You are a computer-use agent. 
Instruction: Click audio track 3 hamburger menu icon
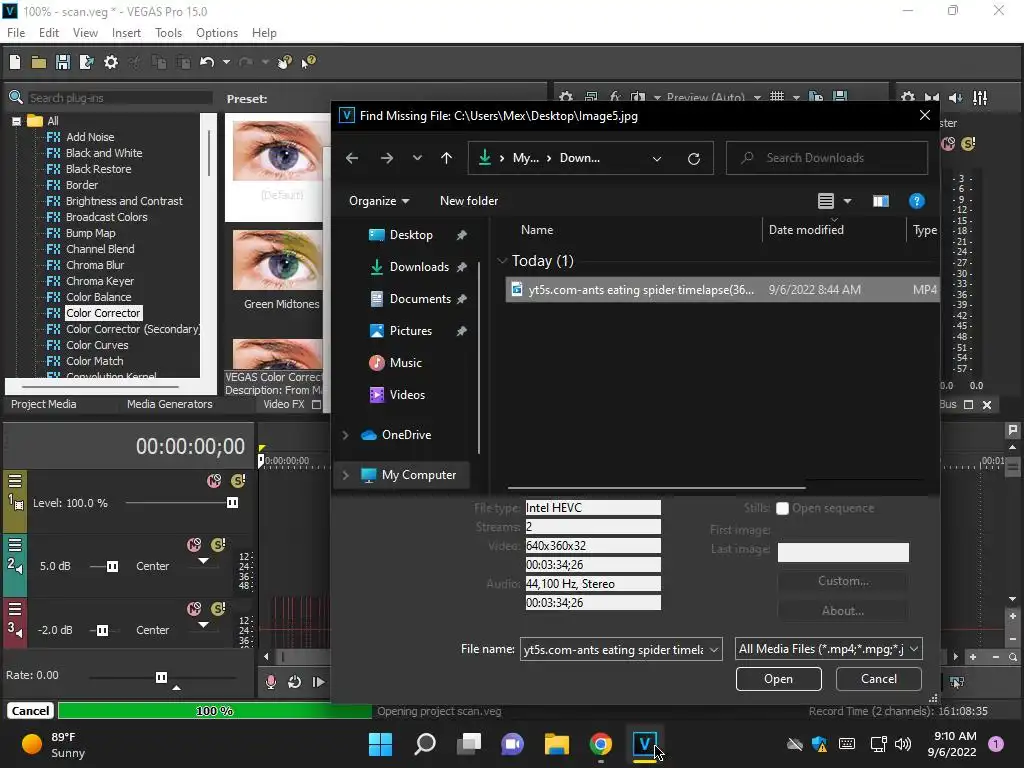(15, 609)
